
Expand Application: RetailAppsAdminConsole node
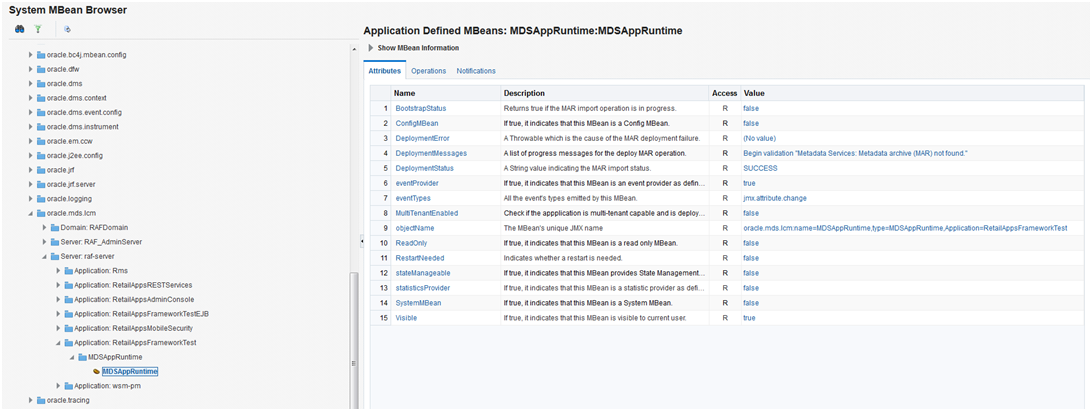pyautogui.click(x=58, y=300)
